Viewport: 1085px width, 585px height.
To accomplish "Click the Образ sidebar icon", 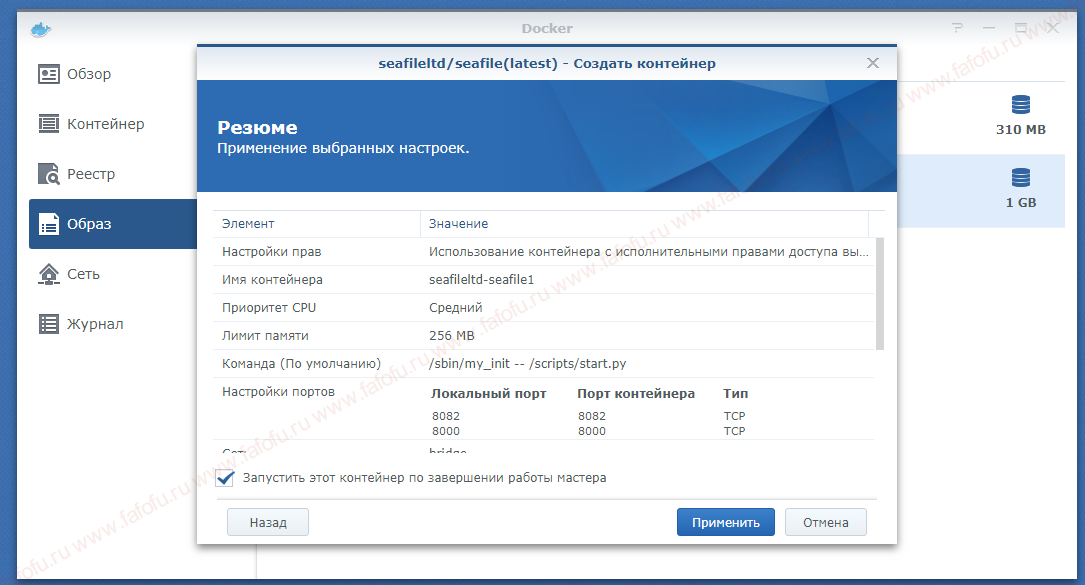I will pos(48,224).
